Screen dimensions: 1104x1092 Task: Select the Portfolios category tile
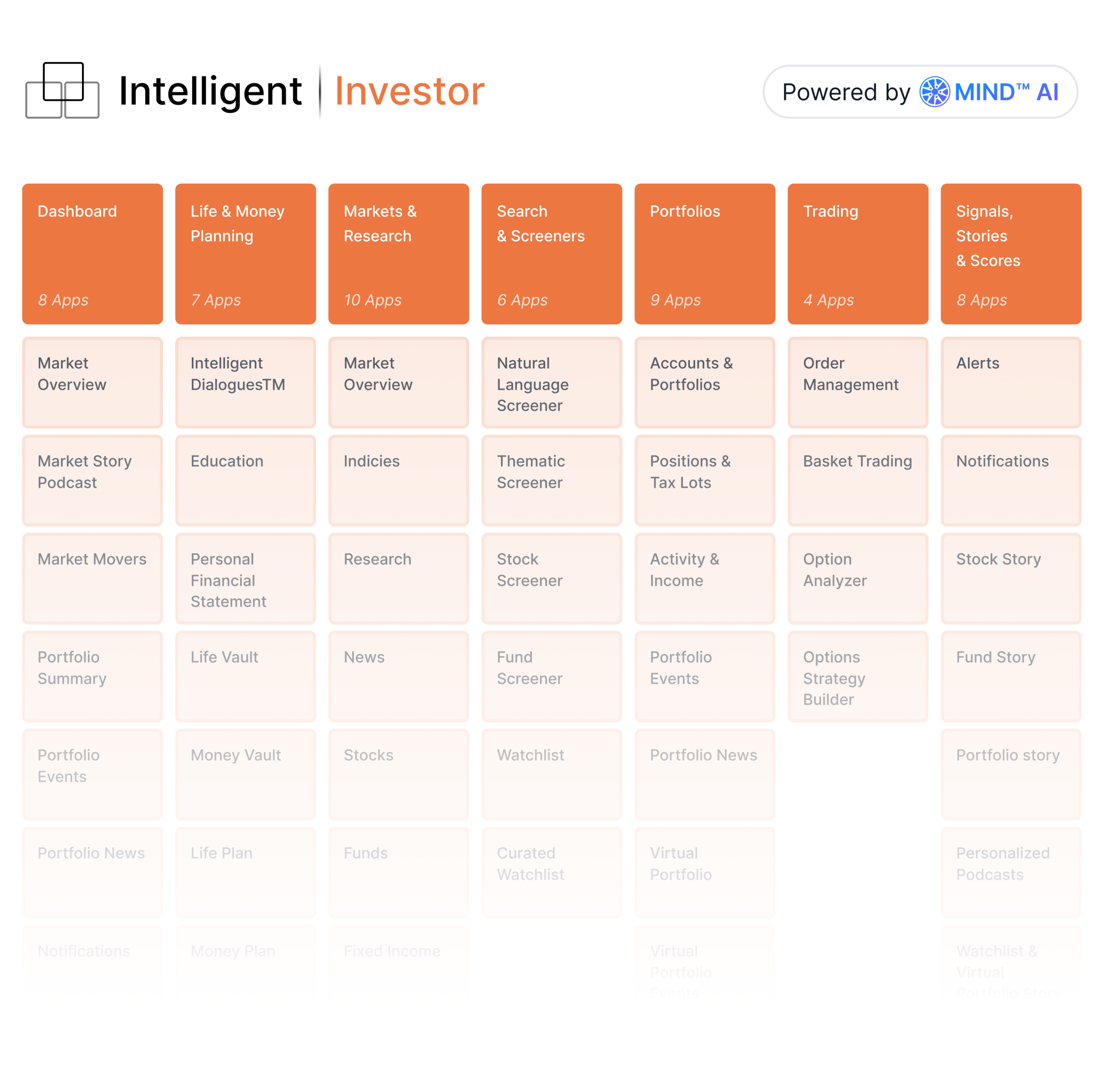pyautogui.click(x=705, y=254)
